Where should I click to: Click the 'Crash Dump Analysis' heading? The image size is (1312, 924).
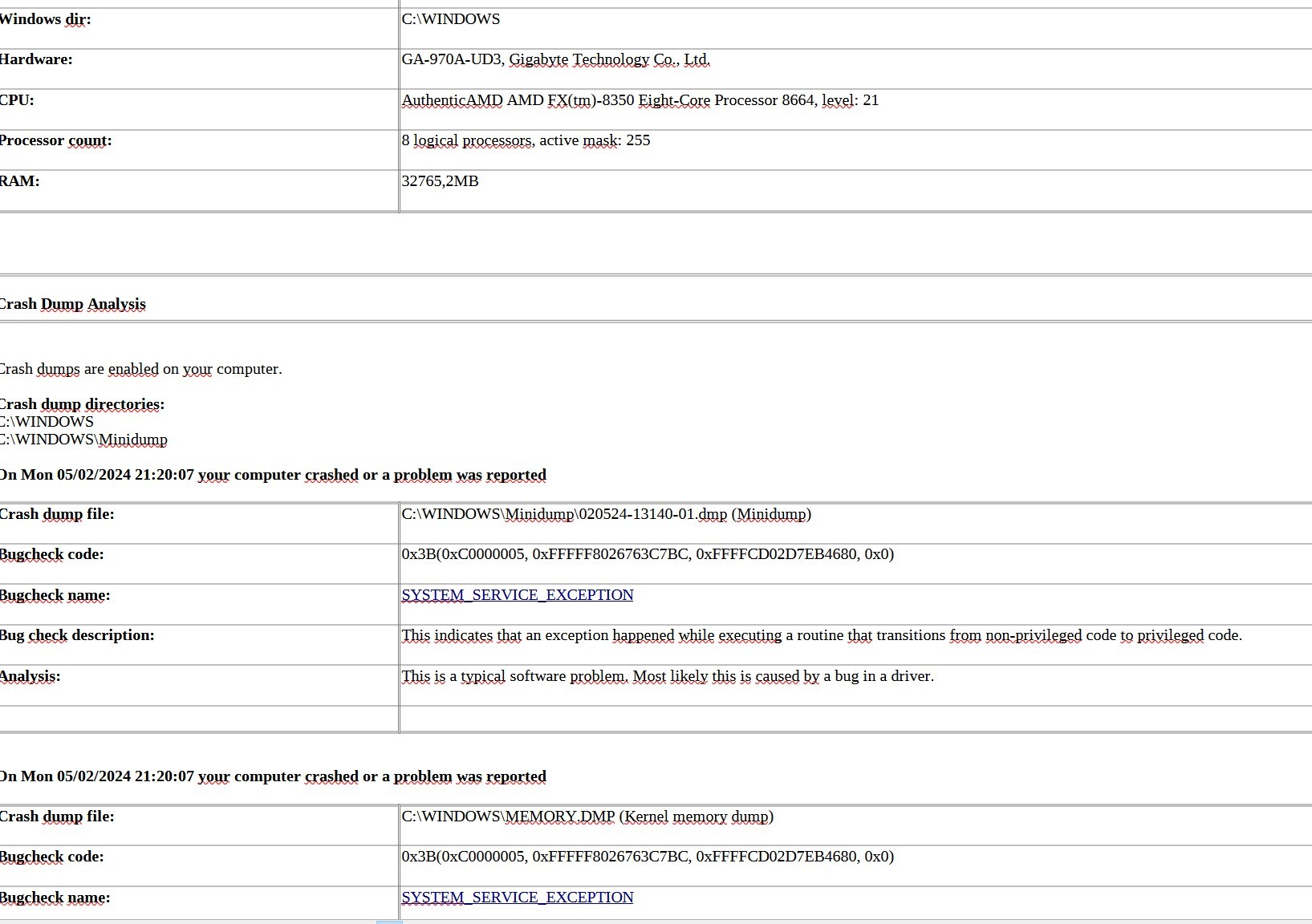(x=72, y=304)
